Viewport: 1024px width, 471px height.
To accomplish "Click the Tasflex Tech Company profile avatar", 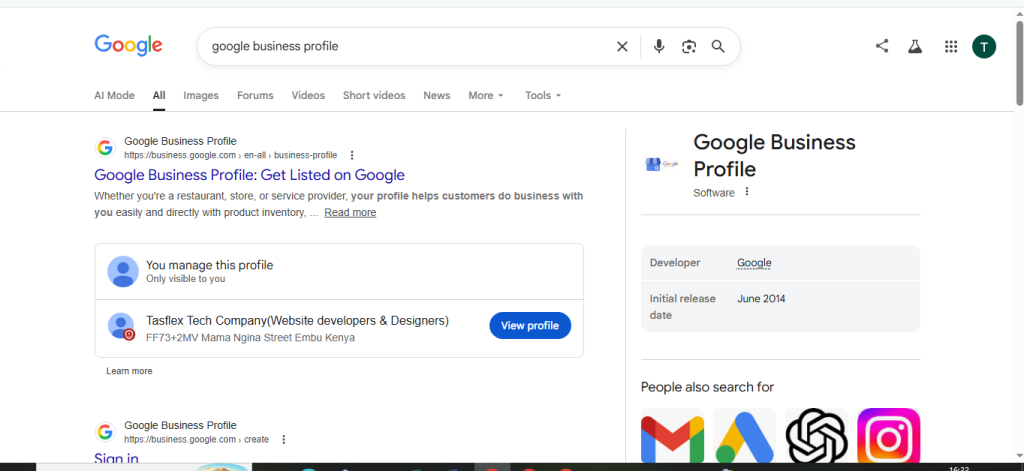I will pos(122,326).
